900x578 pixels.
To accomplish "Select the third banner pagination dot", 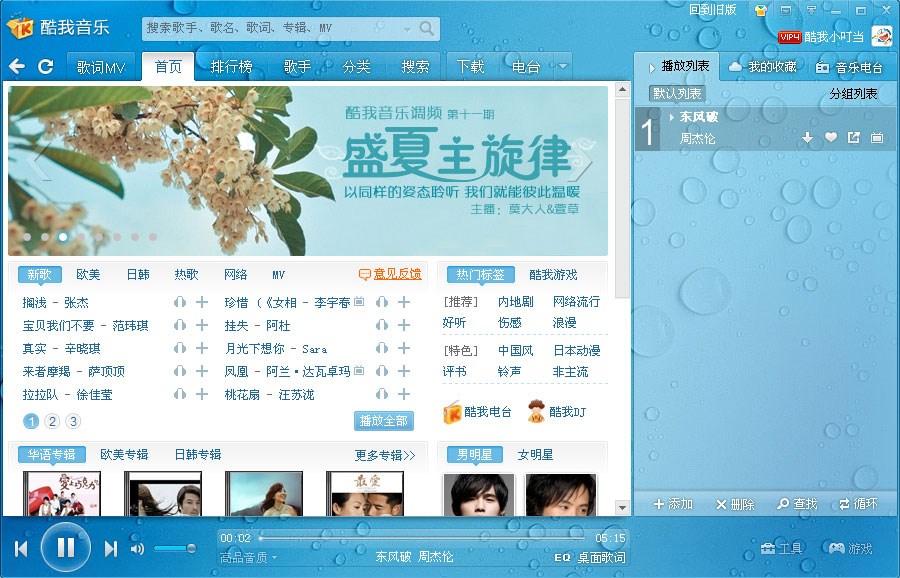I will click(x=63, y=236).
